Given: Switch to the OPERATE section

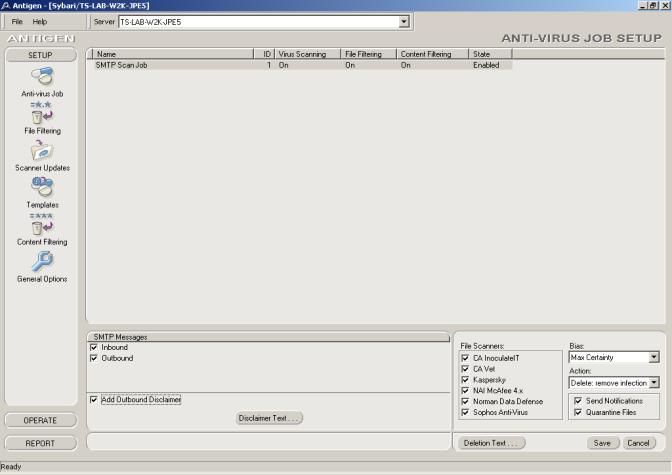Looking at the screenshot, I should click(x=41, y=421).
